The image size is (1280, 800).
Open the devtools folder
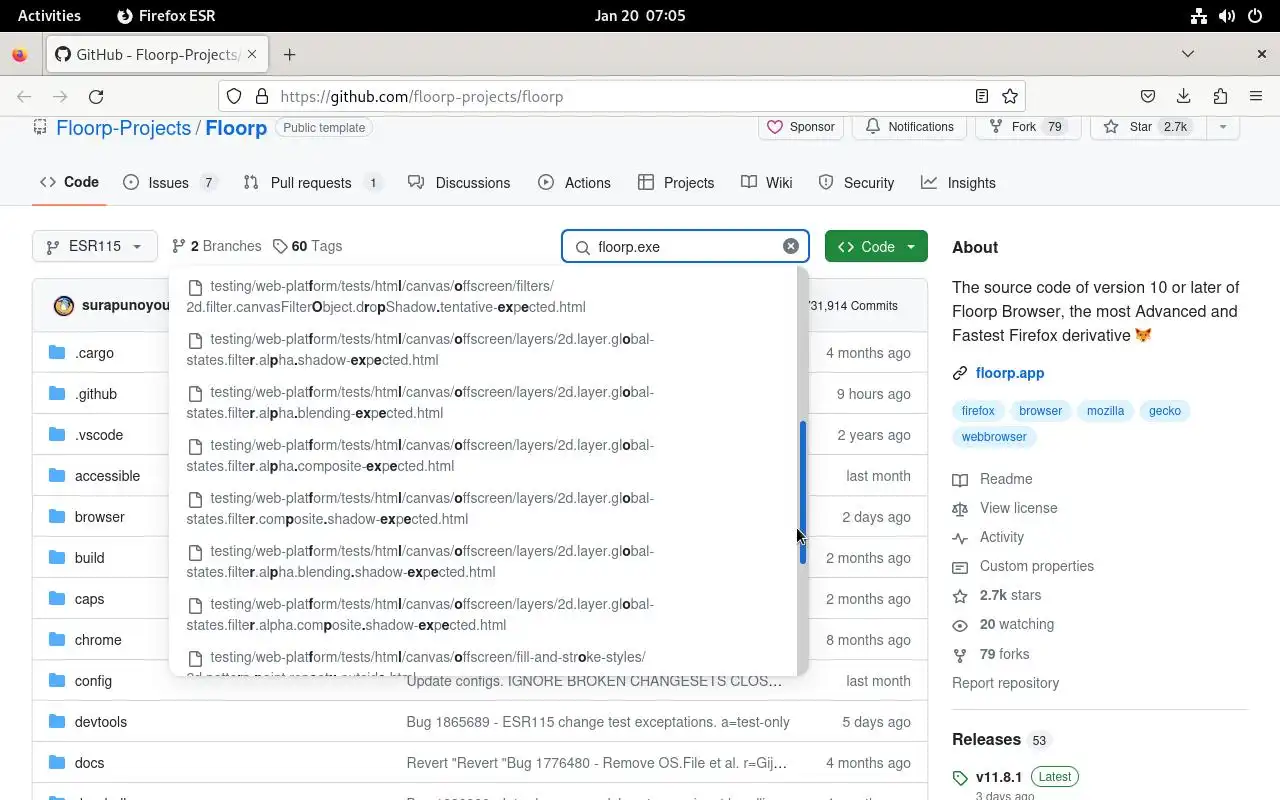[x=101, y=722]
